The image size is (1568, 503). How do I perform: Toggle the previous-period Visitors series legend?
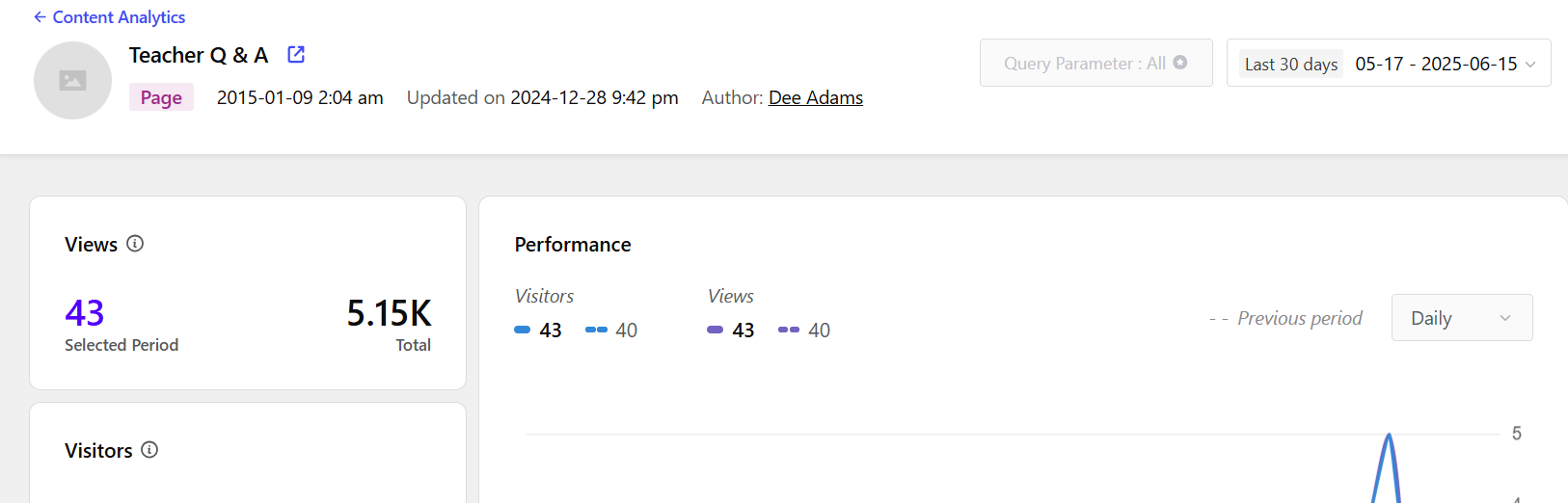click(x=611, y=331)
